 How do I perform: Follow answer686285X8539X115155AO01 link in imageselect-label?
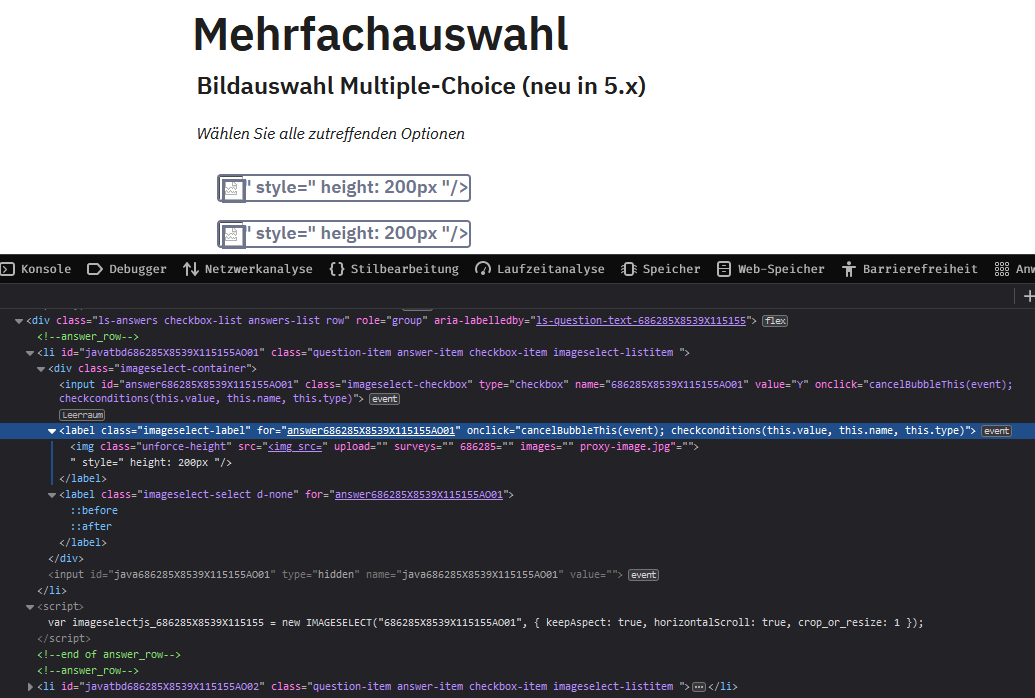[x=371, y=431]
